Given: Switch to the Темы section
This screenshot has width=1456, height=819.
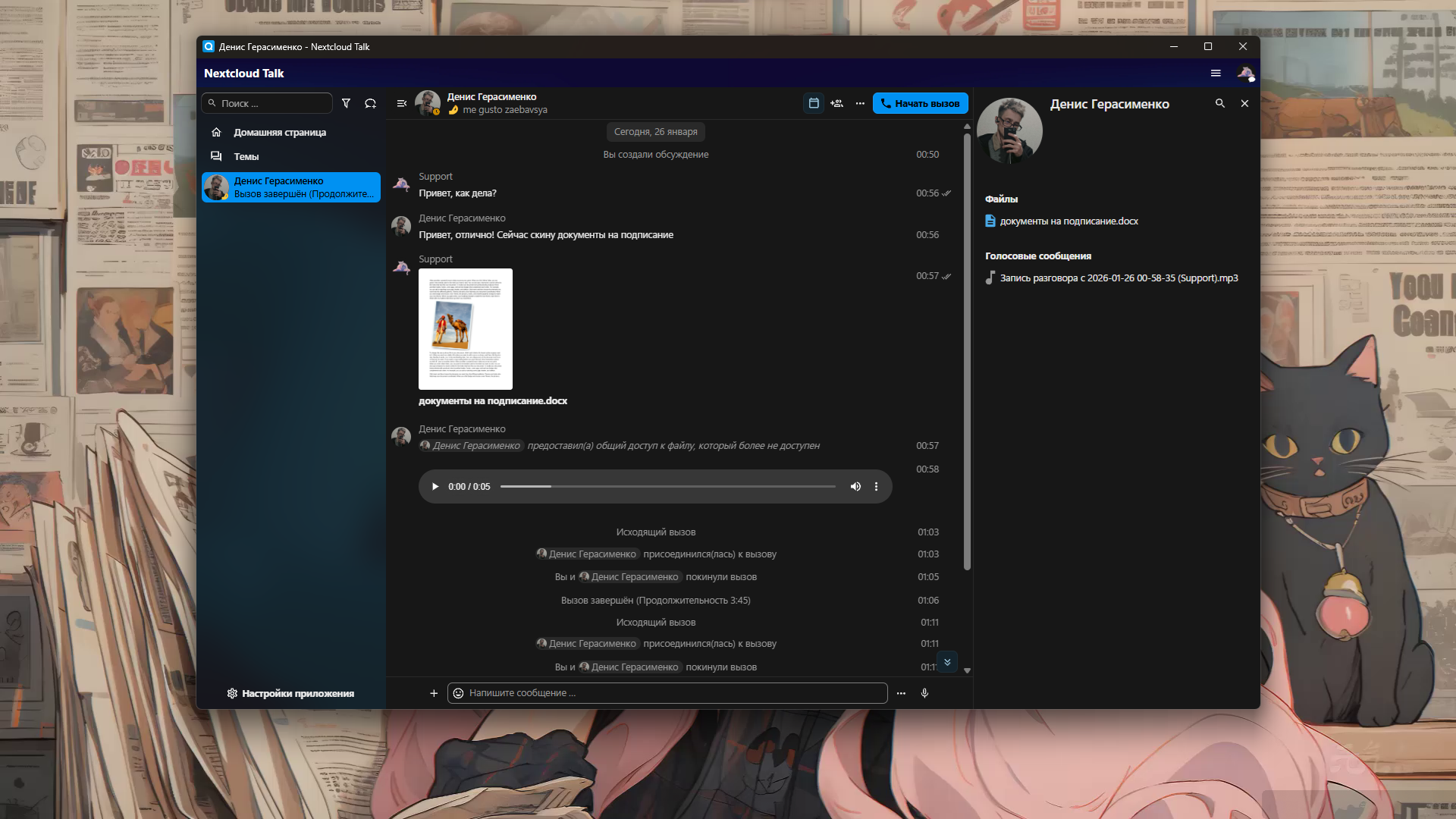Looking at the screenshot, I should point(245,156).
